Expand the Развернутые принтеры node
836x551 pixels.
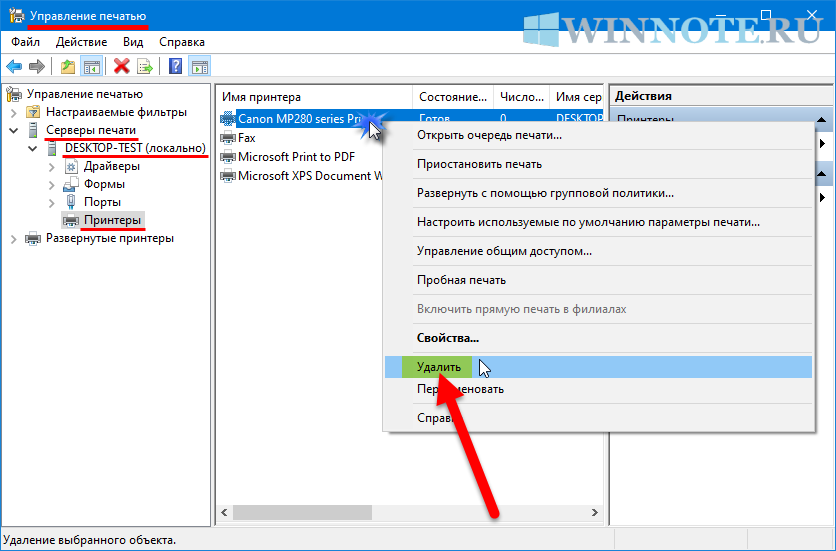click(x=14, y=239)
